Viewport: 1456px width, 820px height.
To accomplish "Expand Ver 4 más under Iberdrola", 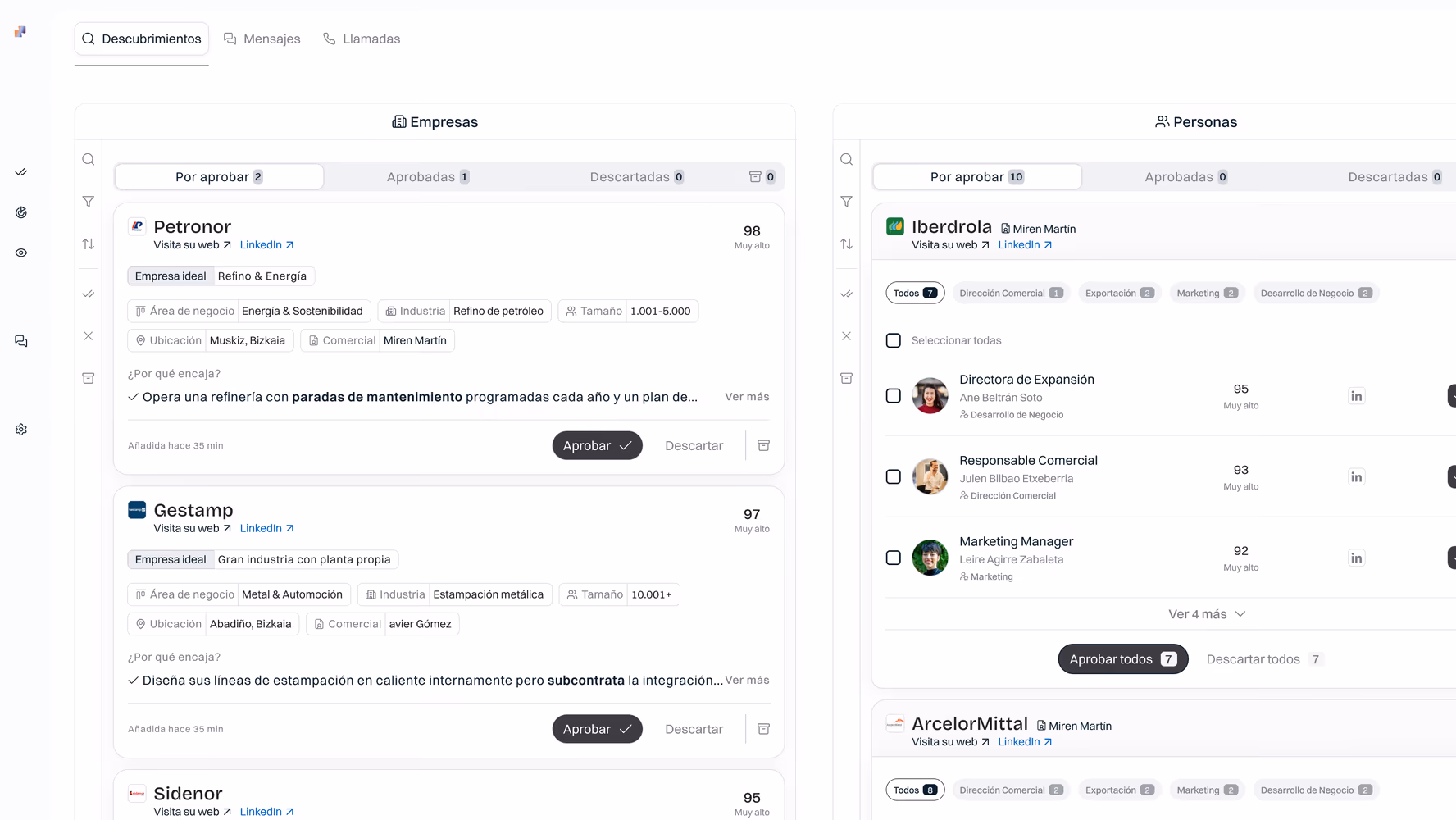I will click(1207, 614).
